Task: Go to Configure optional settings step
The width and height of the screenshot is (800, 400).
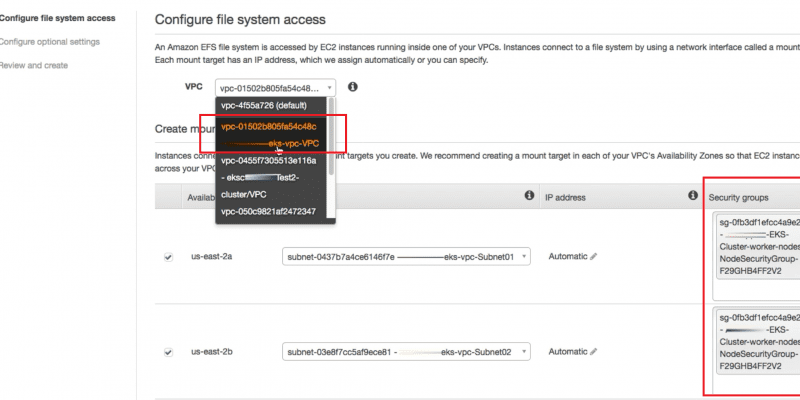Action: click(49, 42)
